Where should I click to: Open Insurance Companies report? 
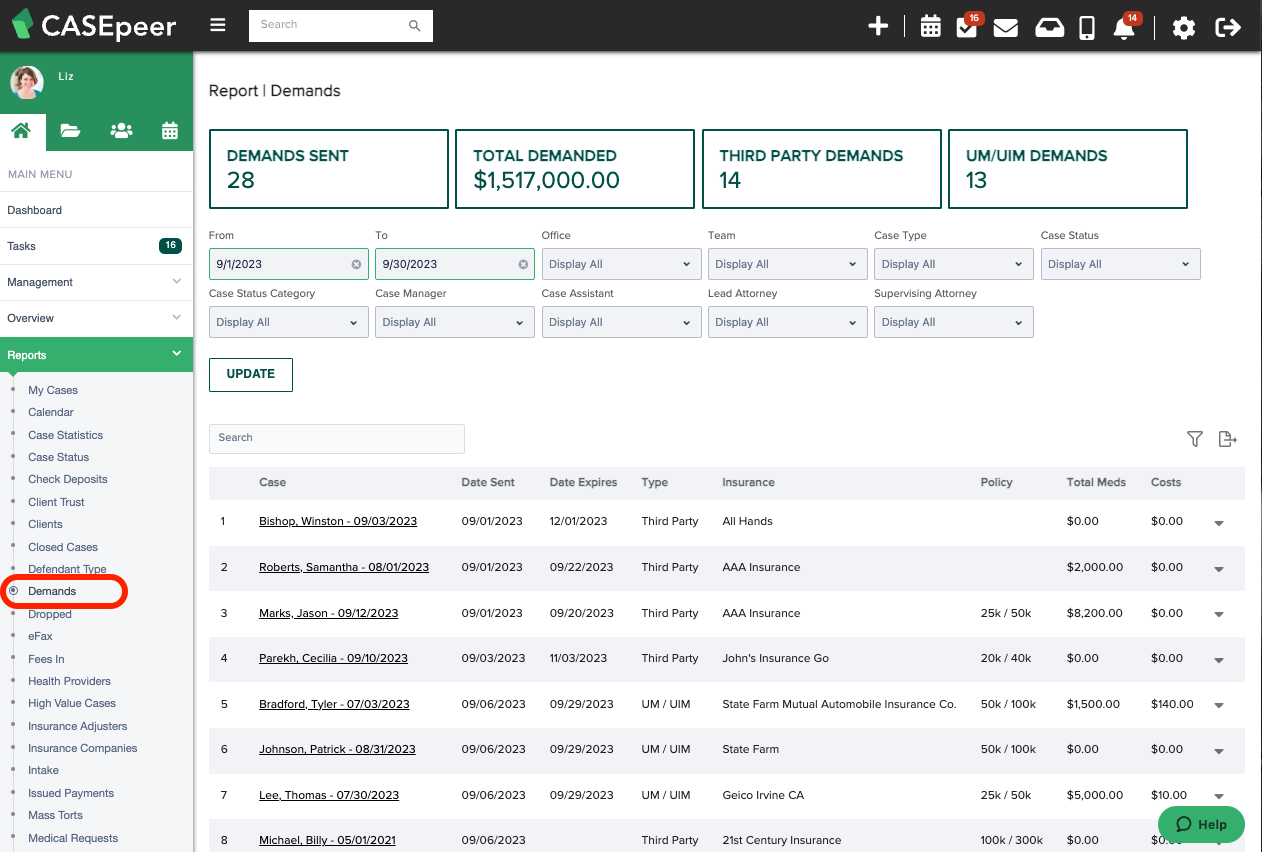click(83, 748)
